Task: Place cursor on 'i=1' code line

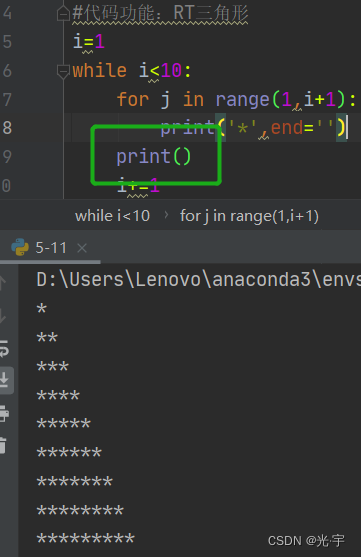Action: (88, 42)
